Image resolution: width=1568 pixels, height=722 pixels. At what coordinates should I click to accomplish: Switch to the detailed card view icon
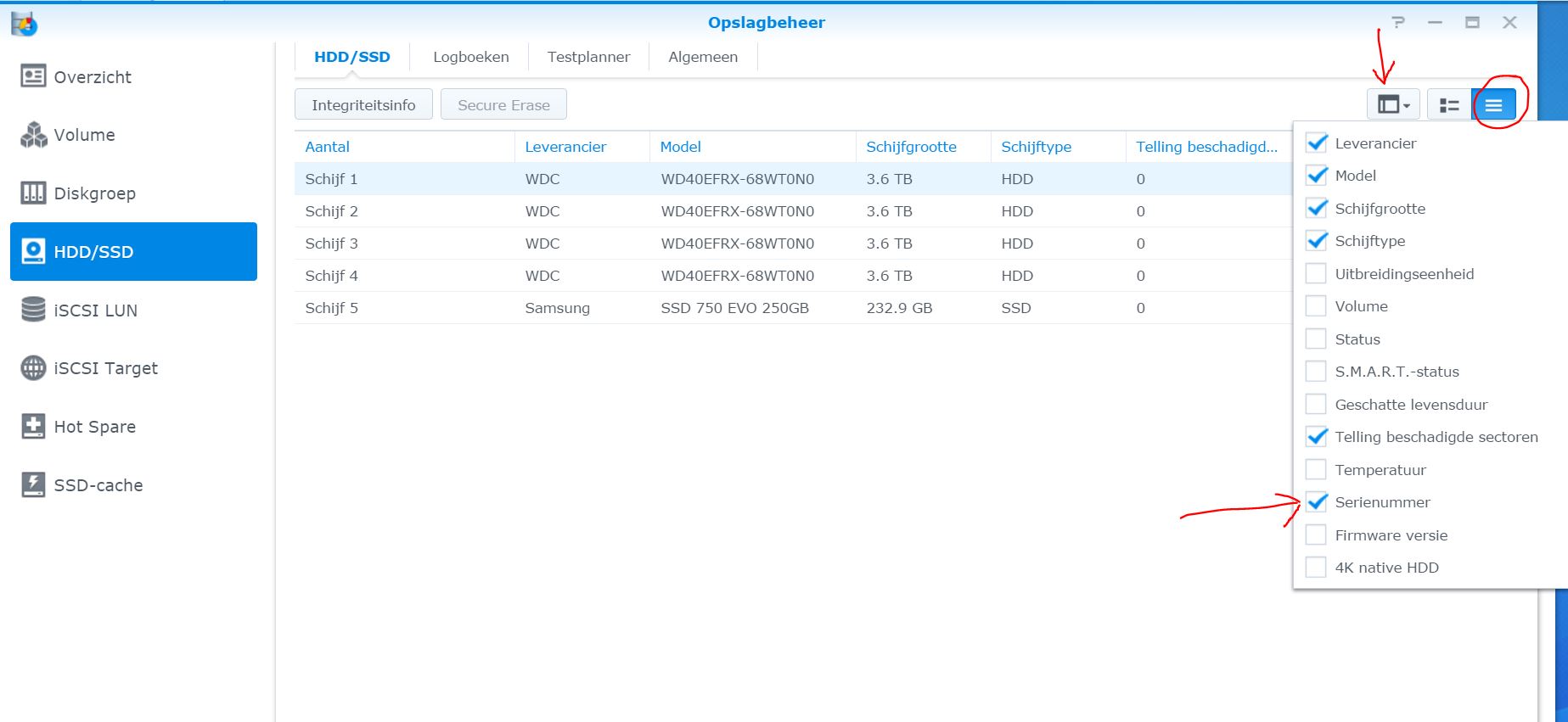(x=1449, y=105)
